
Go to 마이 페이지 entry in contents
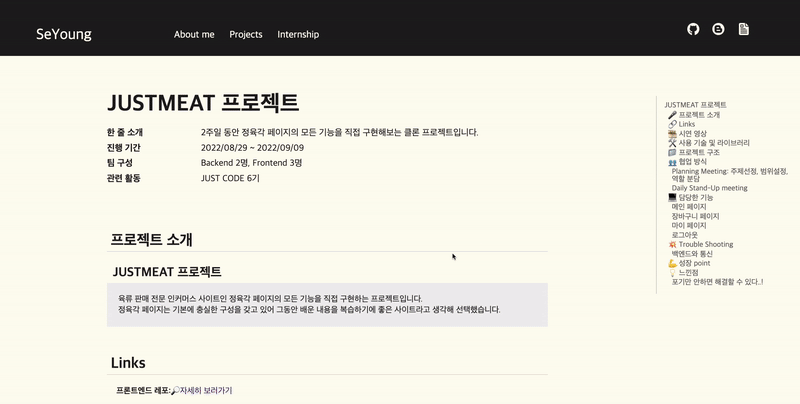tap(689, 225)
